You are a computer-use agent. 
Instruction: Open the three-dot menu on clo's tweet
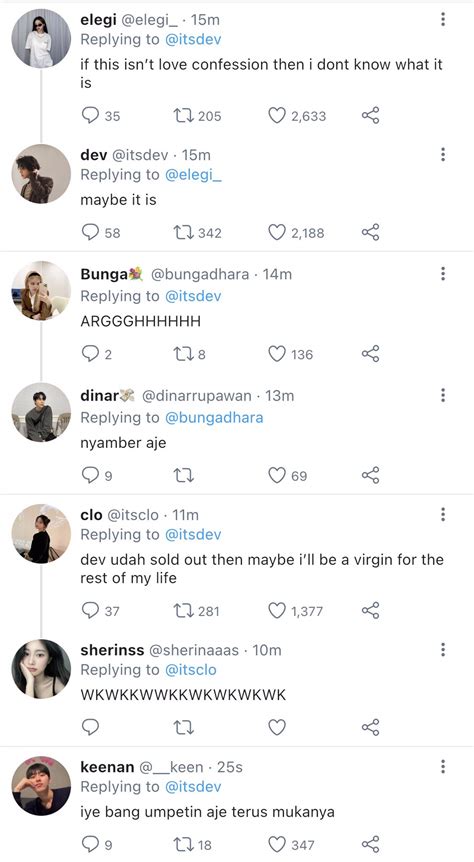pos(443,515)
